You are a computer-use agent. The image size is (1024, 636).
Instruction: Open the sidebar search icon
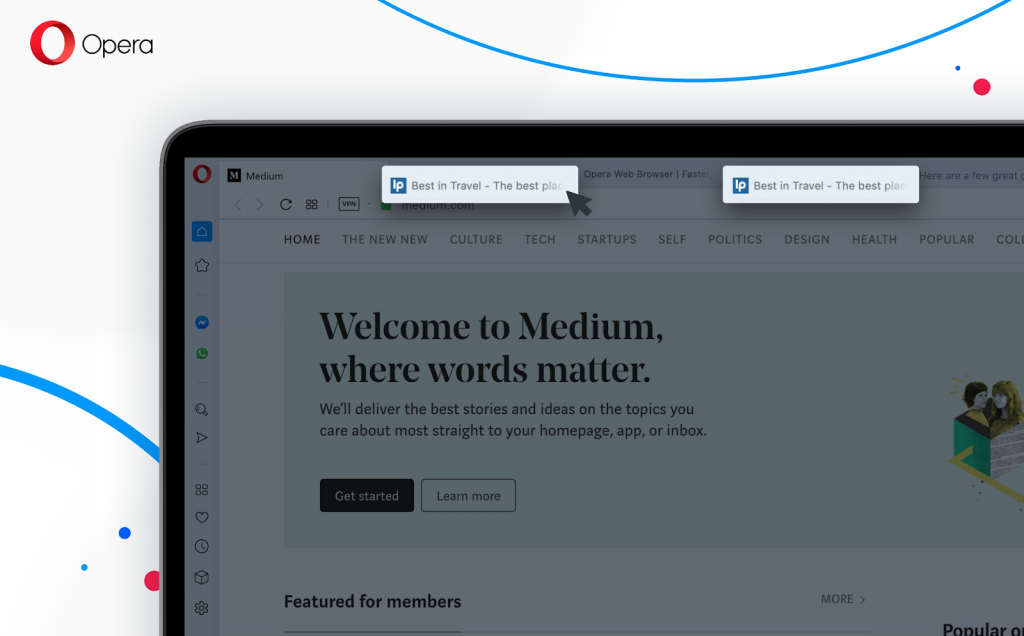[202, 409]
